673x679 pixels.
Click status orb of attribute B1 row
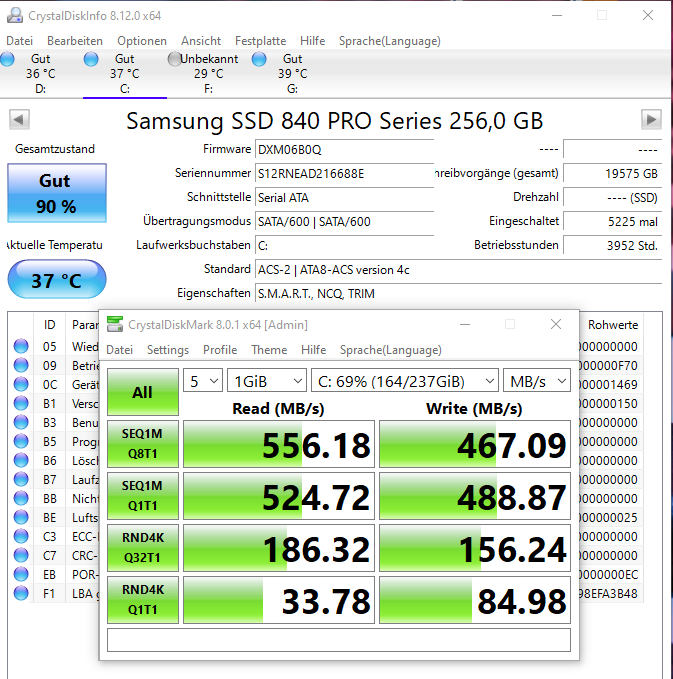point(21,403)
